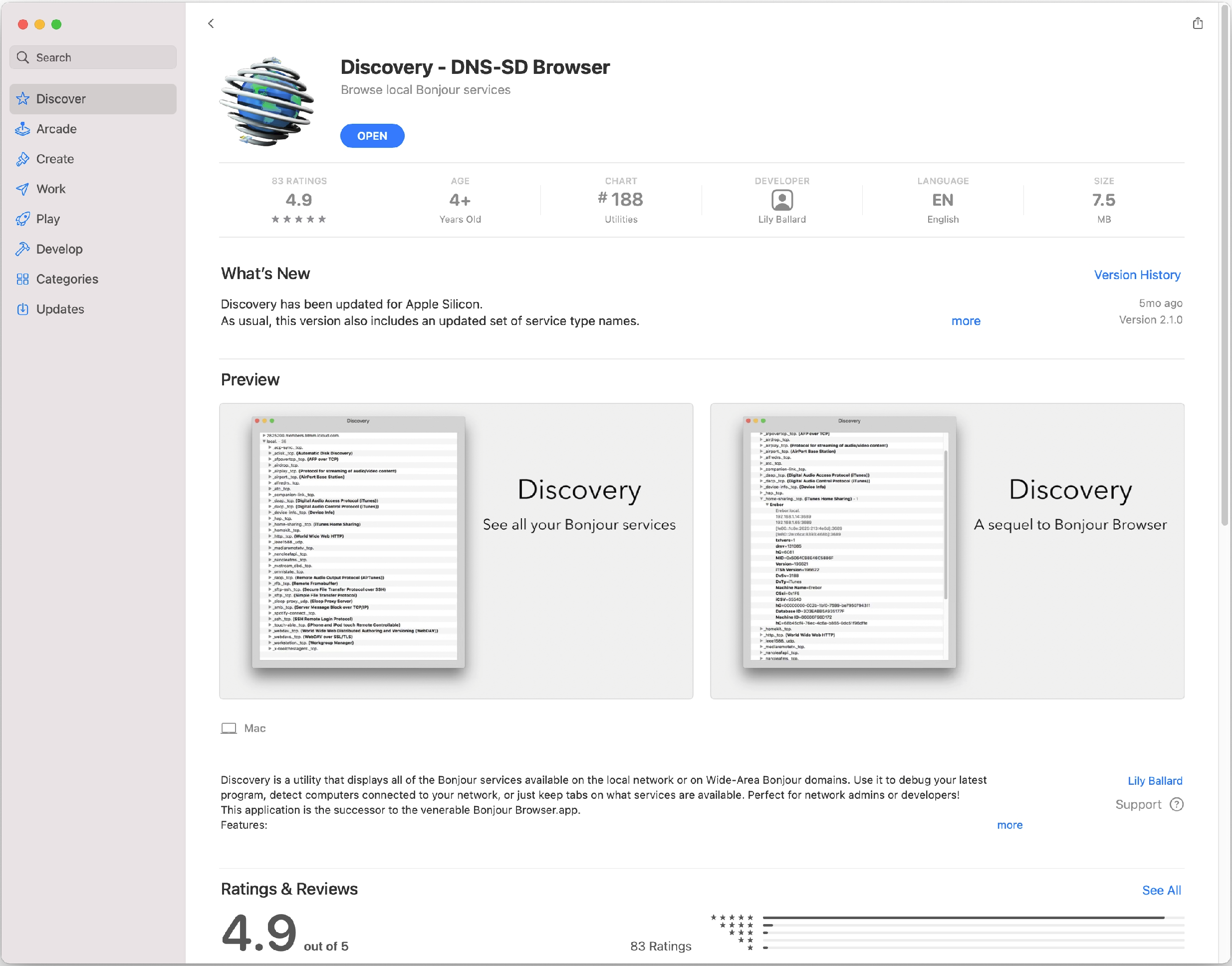Open the Arcade section
The width and height of the screenshot is (1232, 966).
click(93, 129)
